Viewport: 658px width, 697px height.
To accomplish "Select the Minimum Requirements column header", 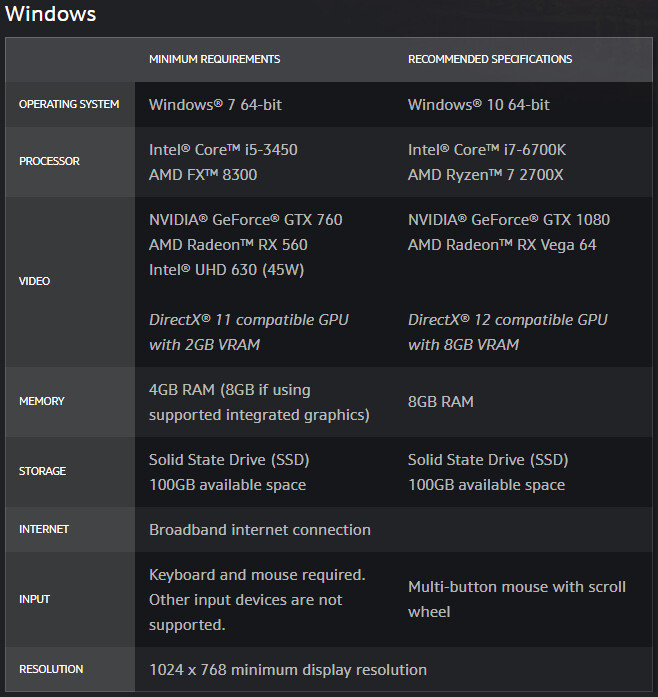I will point(214,59).
